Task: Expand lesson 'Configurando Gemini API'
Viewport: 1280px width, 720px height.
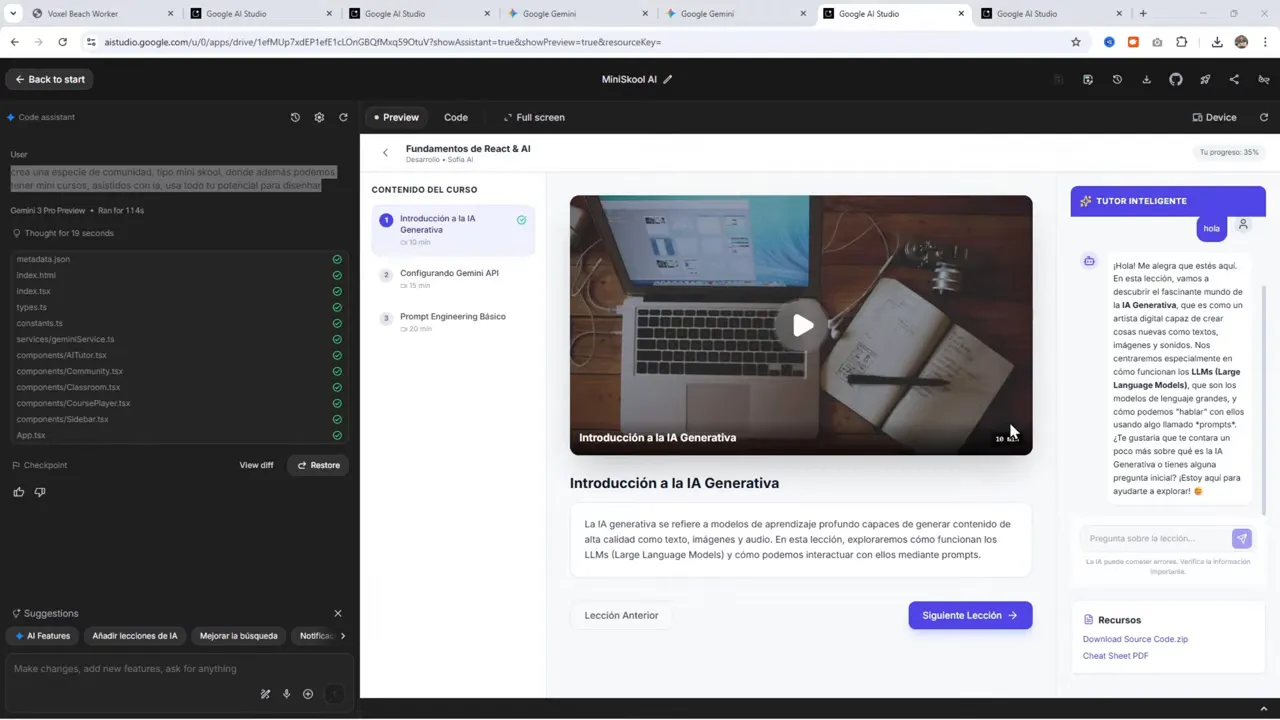Action: click(x=449, y=278)
